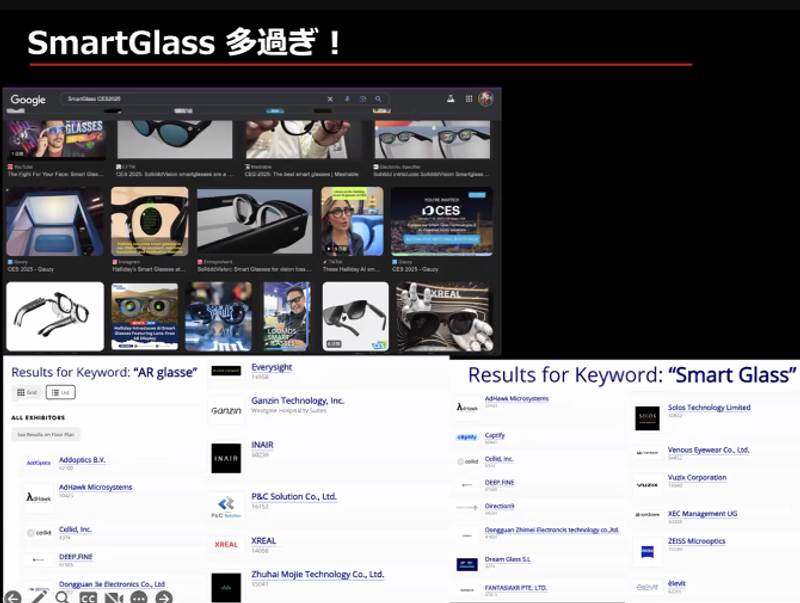Open Dongguan 3e Electronics Co., Ltd link
Viewport: 800px width, 603px height.
point(112,584)
